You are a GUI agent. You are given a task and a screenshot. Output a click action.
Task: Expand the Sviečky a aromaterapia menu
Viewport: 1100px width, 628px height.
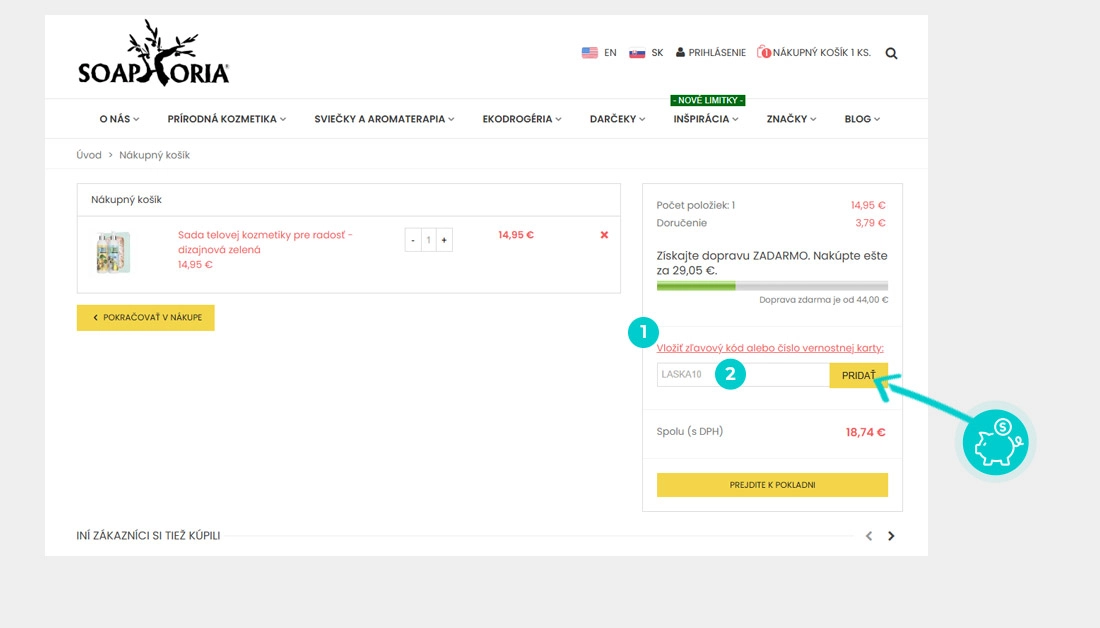point(384,119)
